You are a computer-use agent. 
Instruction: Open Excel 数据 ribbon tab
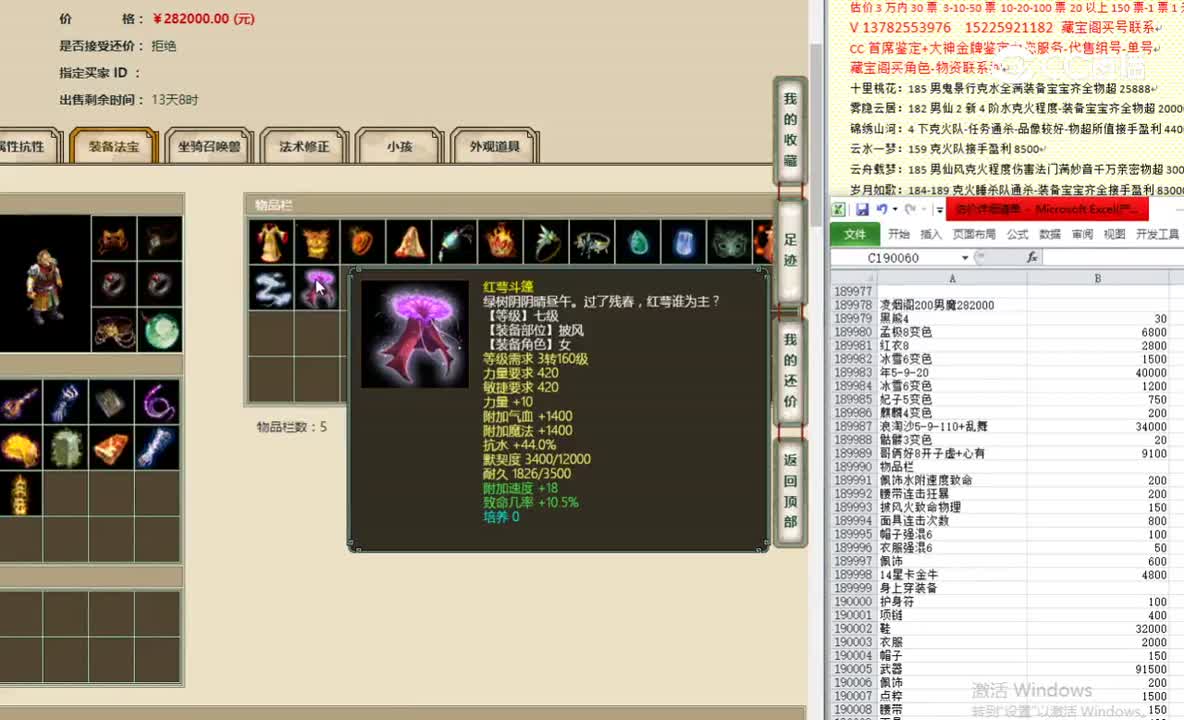point(1050,235)
